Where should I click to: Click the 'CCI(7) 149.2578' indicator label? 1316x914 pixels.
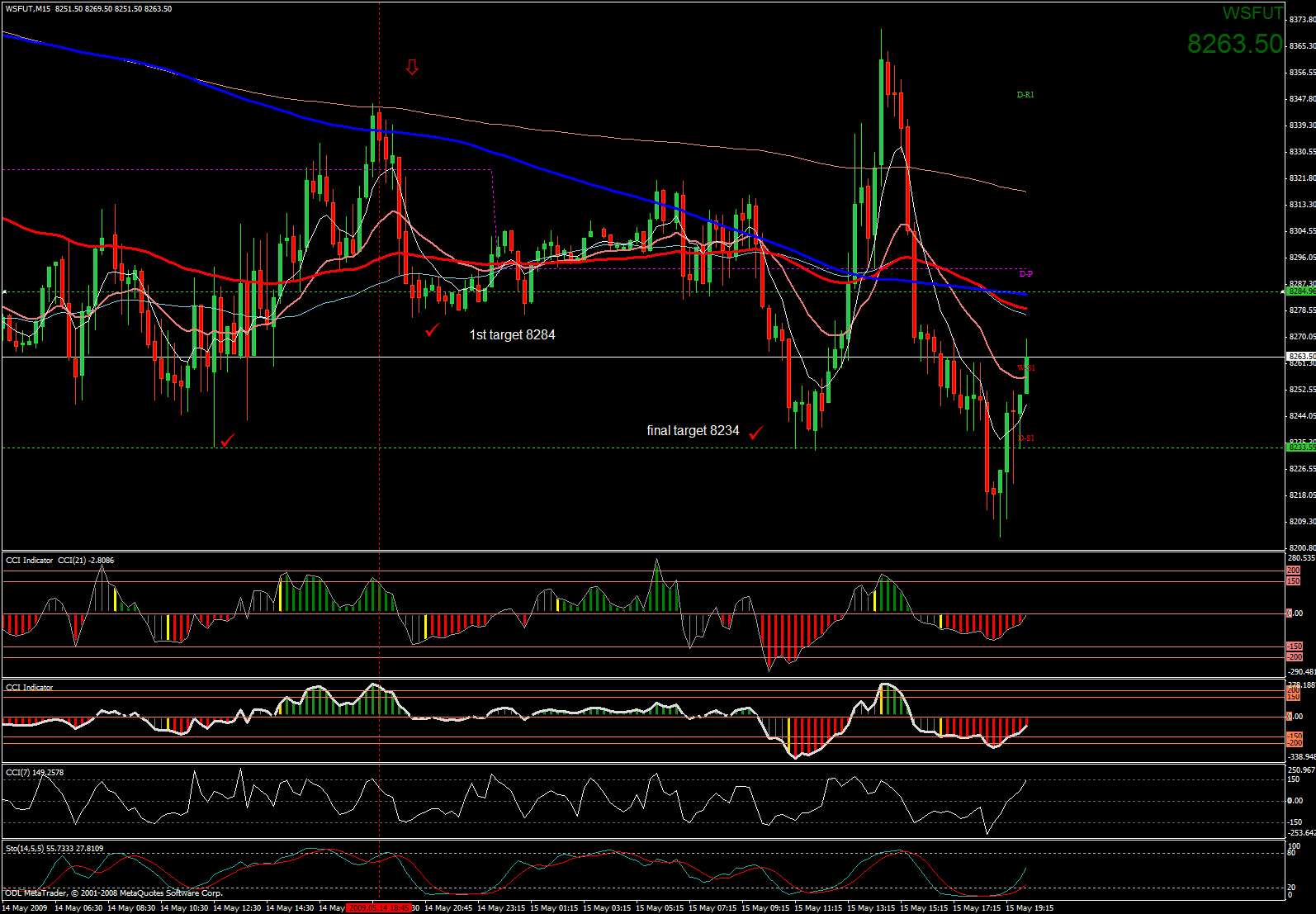click(x=35, y=773)
